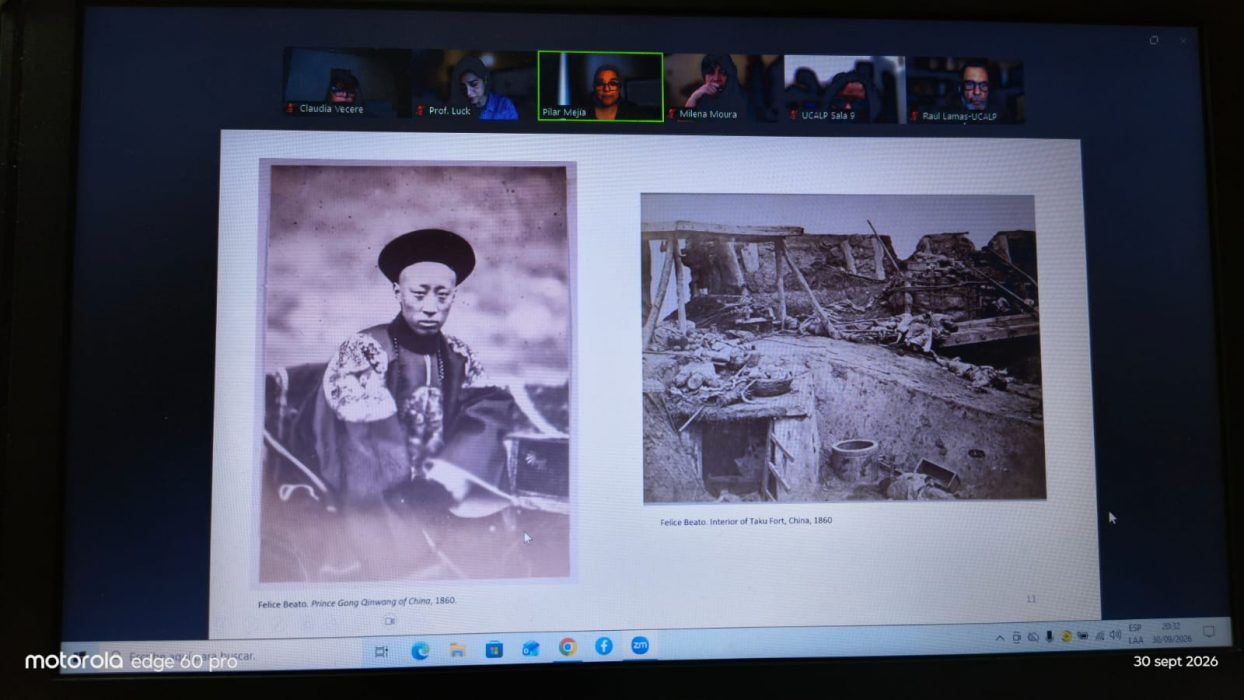1244x700 pixels.
Task: Restore the Zoom window size
Action: coord(1154,40)
